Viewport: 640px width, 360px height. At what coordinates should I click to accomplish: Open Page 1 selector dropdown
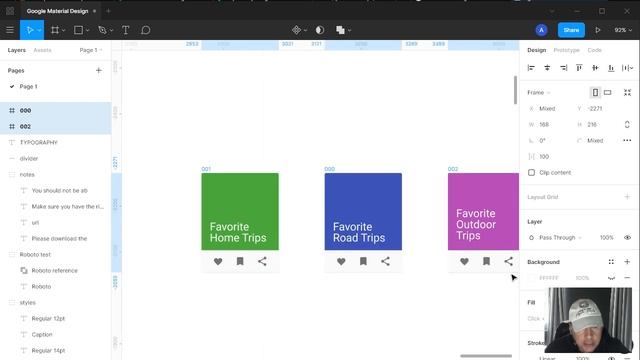(91, 50)
